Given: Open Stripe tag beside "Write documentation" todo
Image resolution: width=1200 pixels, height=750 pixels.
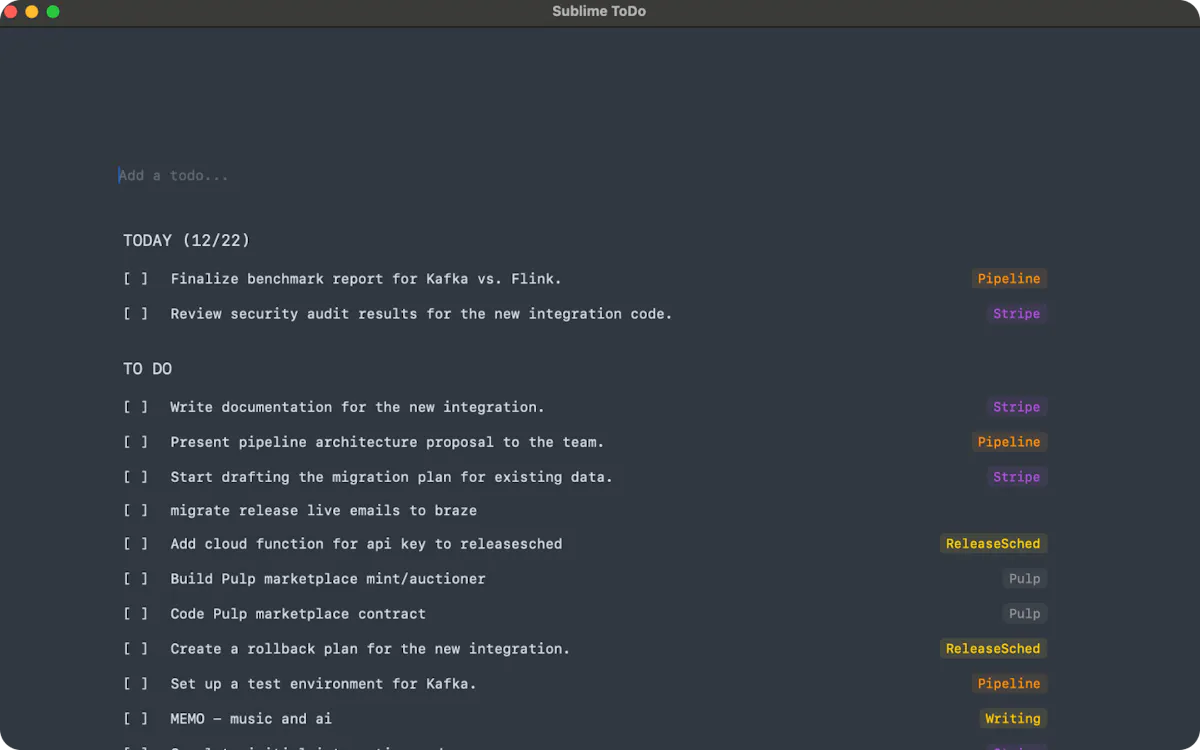Looking at the screenshot, I should 1017,407.
